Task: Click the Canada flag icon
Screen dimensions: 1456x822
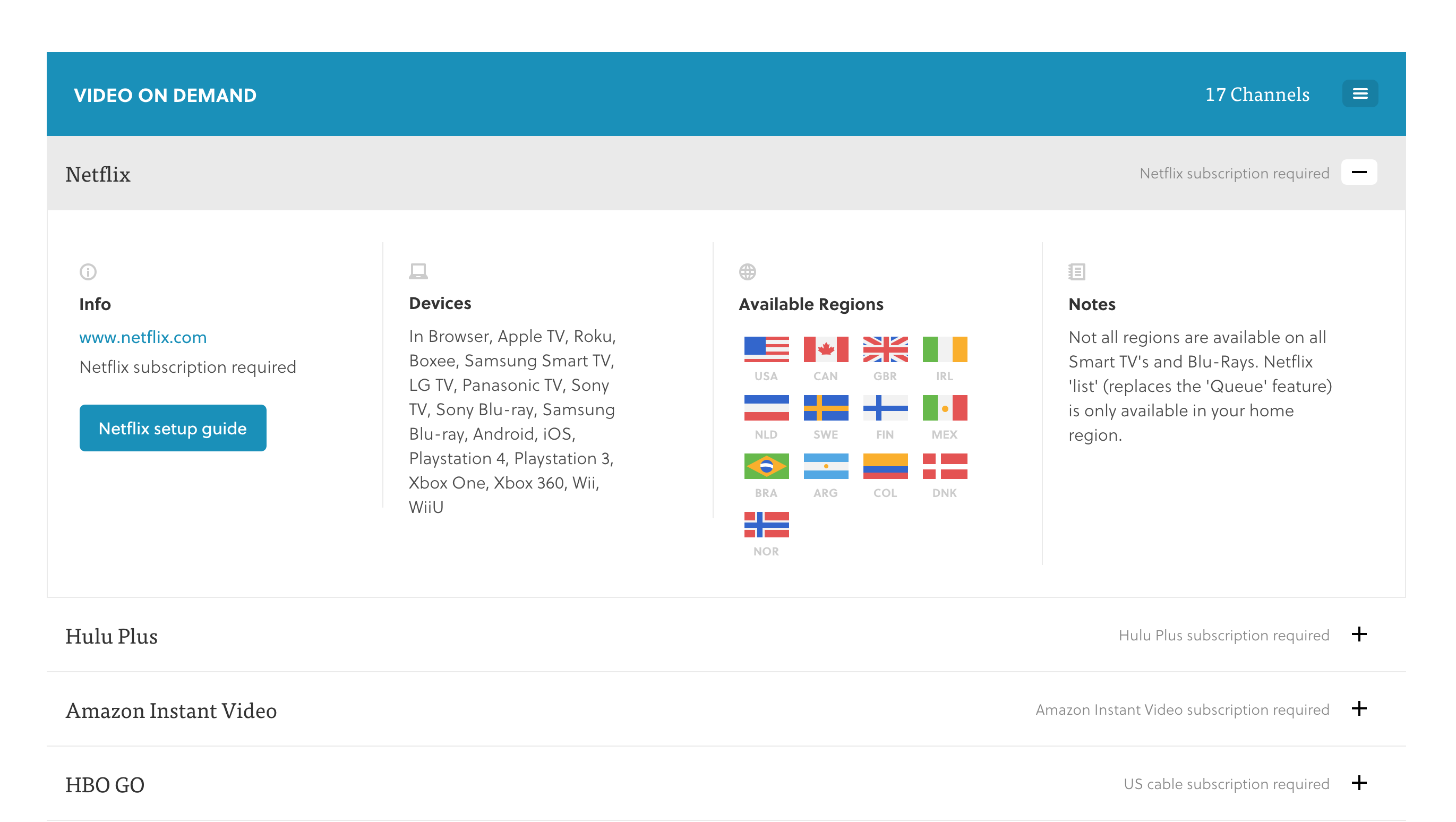Action: (x=825, y=349)
